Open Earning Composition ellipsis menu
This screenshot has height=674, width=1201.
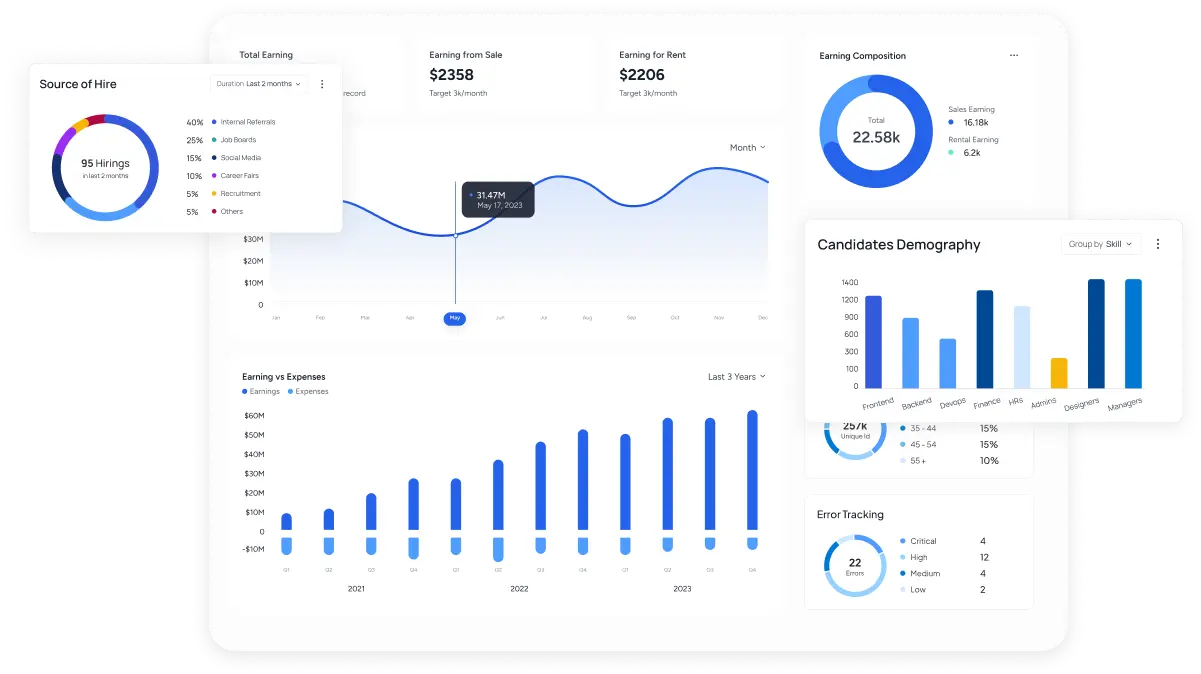click(x=1014, y=56)
